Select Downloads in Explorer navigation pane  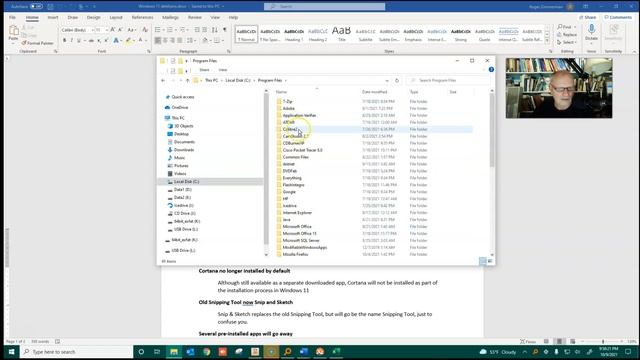184,150
